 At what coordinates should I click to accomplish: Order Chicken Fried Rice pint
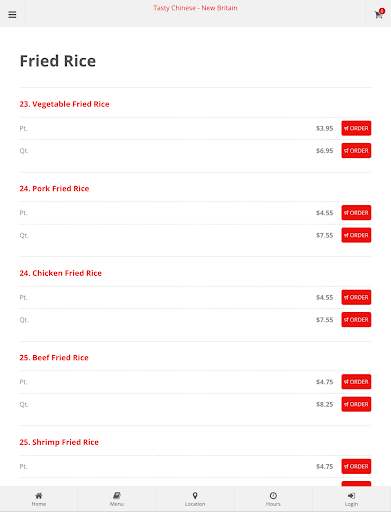356,297
